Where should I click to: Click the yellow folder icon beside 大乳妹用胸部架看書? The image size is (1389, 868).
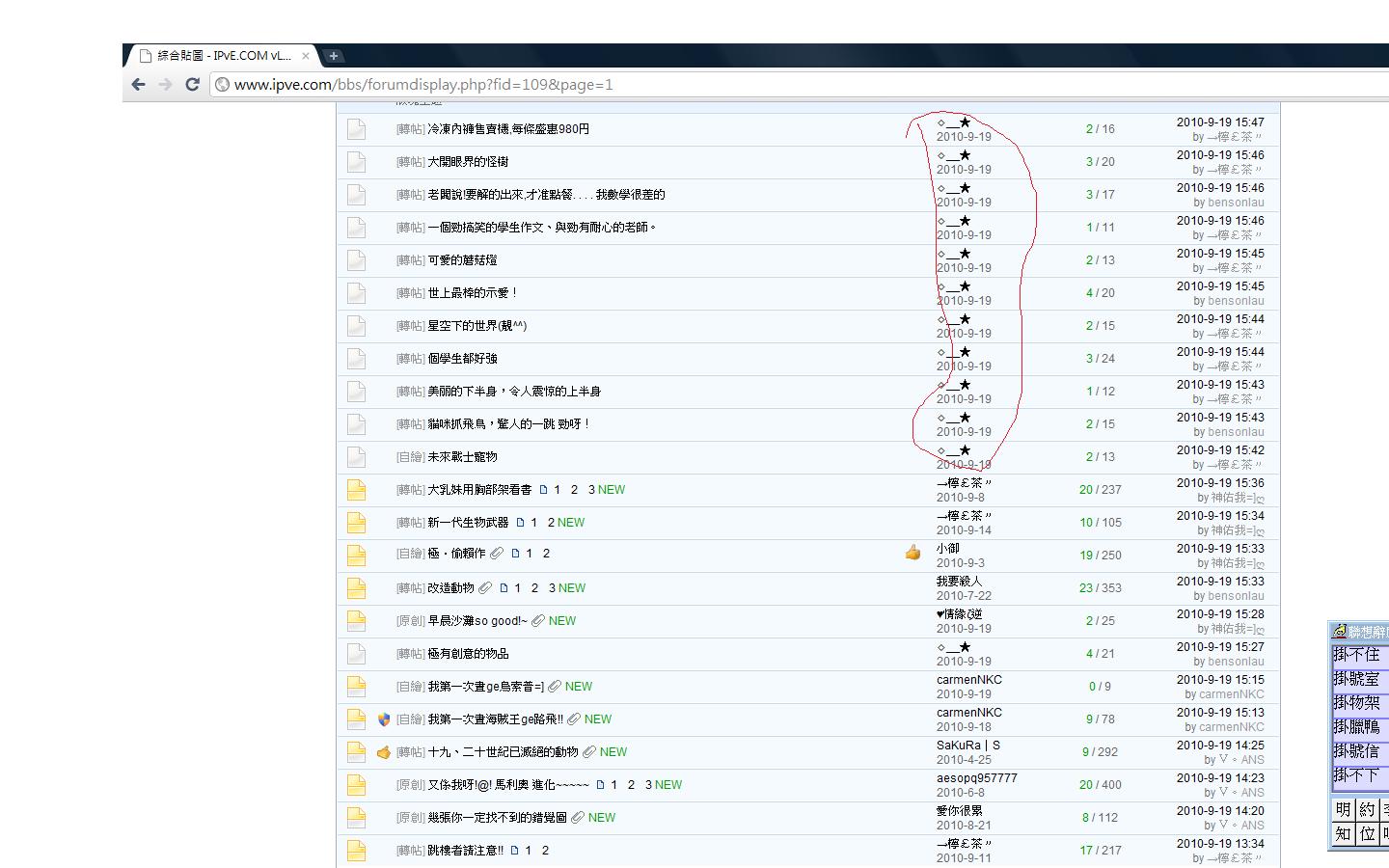tap(356, 490)
